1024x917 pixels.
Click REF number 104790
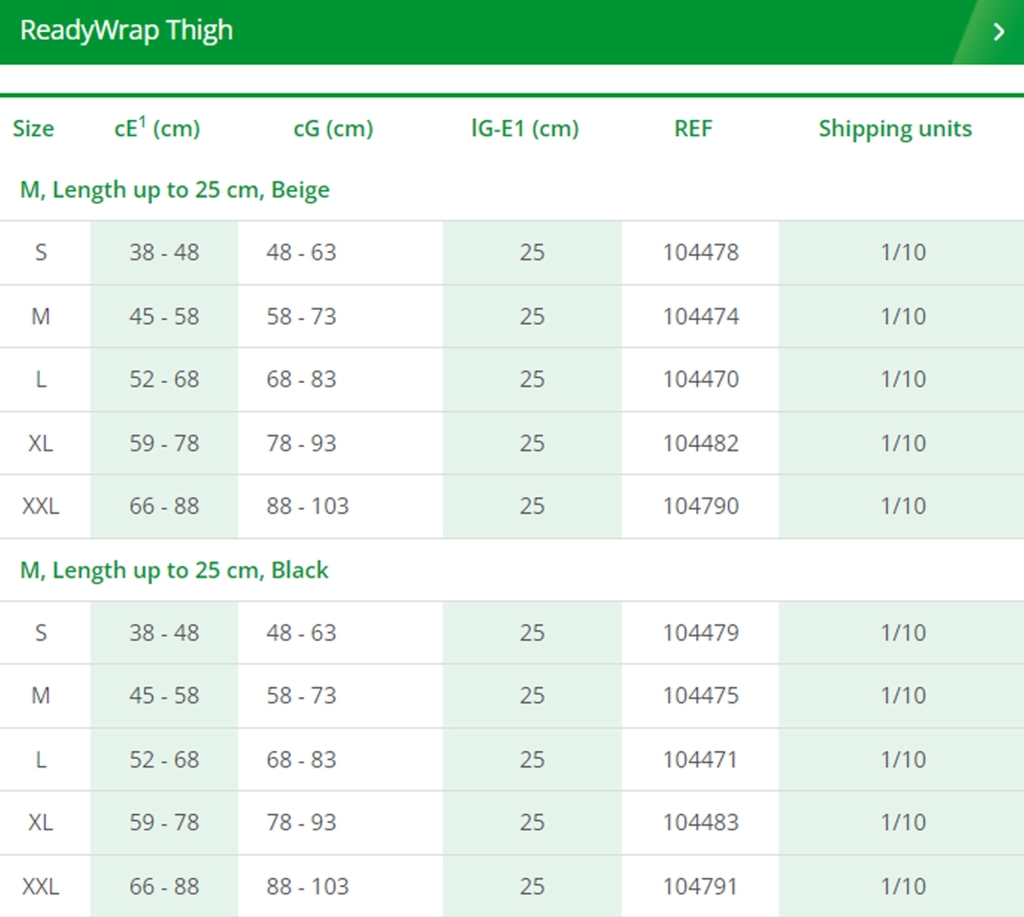[701, 506]
